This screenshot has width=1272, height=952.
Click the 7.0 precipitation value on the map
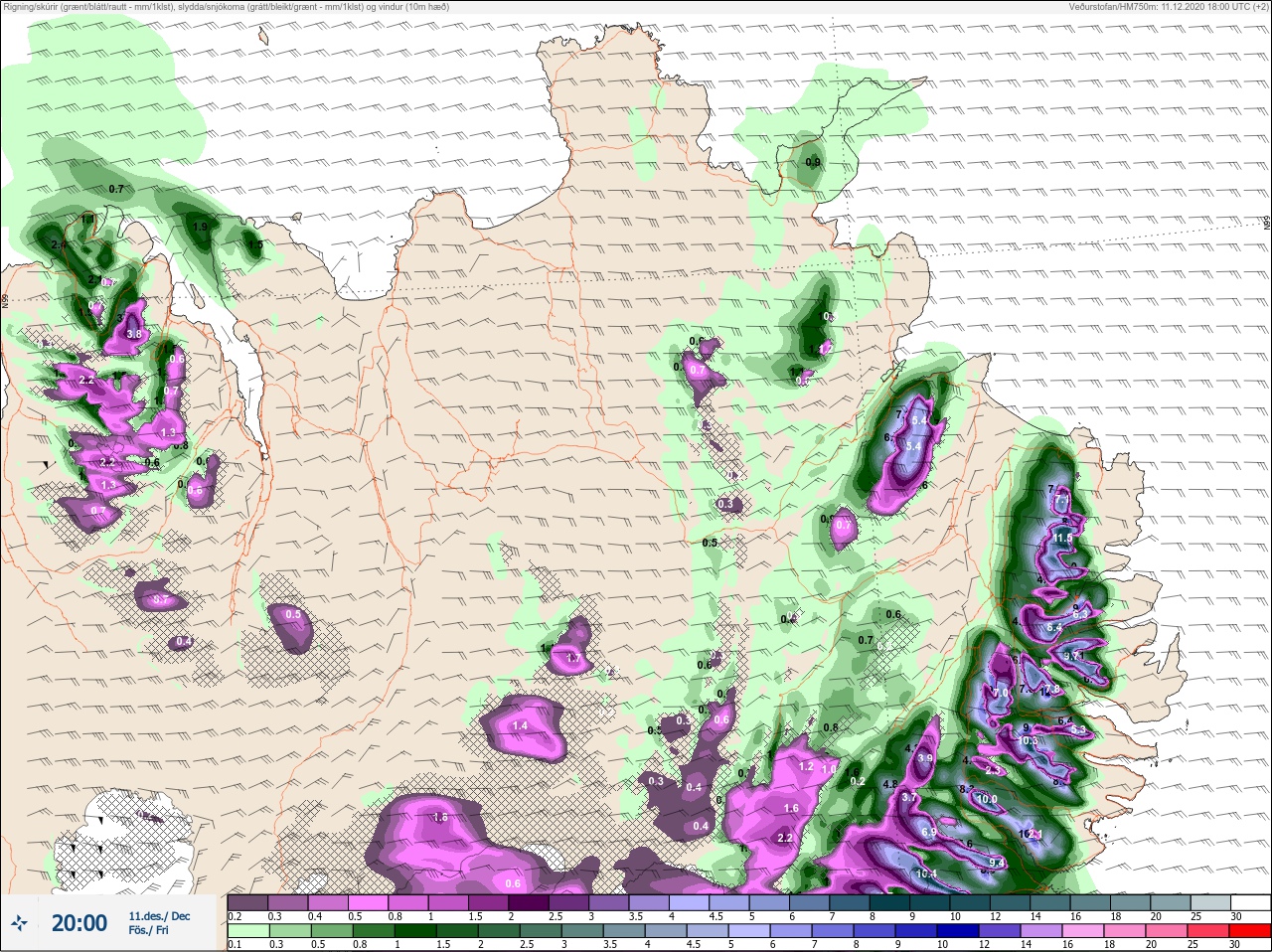click(1001, 693)
